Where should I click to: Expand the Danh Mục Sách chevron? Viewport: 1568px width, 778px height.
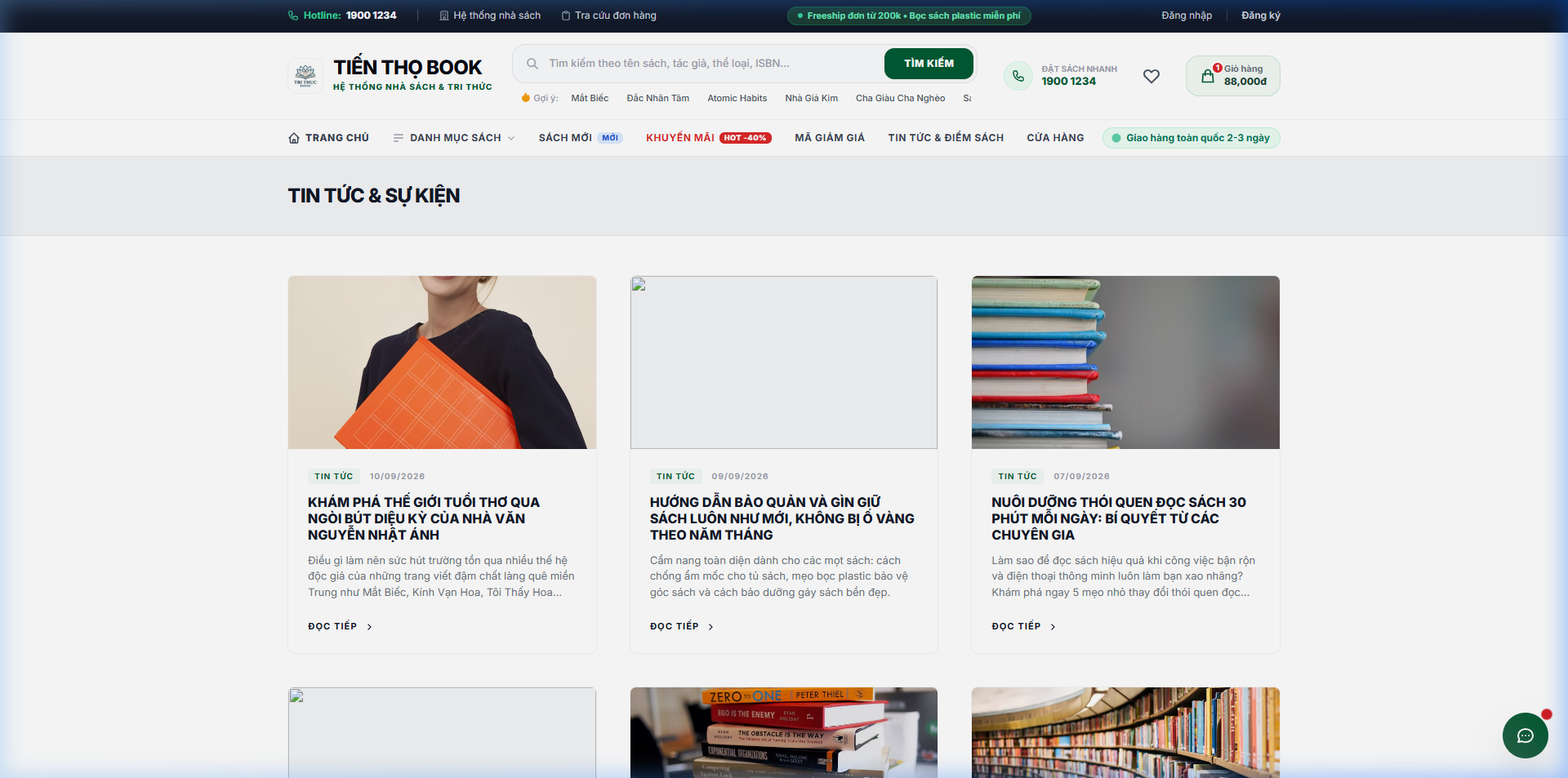[x=511, y=138]
